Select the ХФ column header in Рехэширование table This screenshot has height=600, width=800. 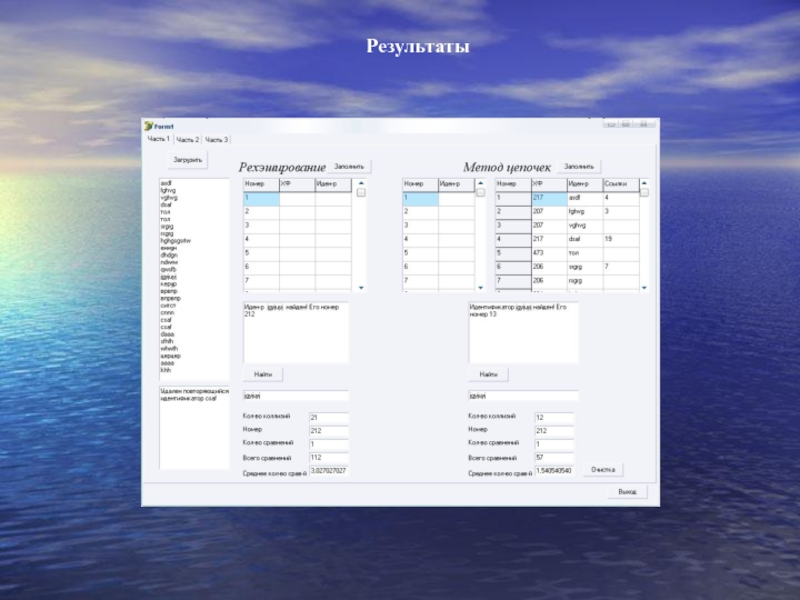(297, 184)
